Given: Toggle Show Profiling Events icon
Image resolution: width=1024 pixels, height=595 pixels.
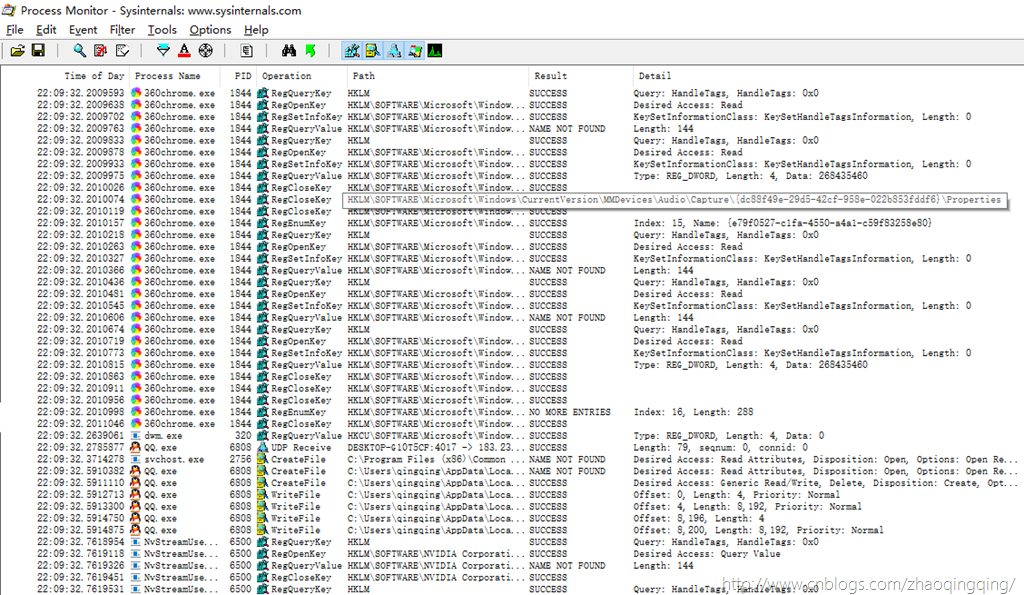Looking at the screenshot, I should 435,50.
